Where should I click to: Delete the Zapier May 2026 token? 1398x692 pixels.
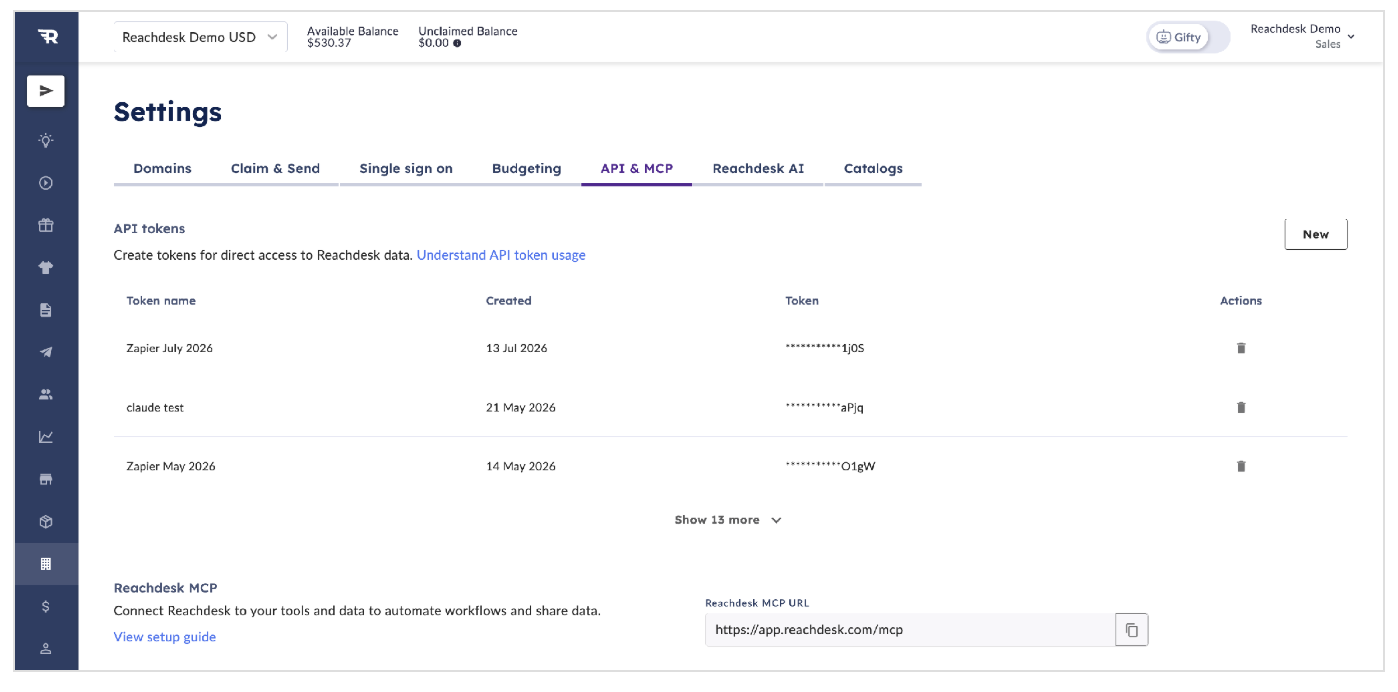point(1241,466)
